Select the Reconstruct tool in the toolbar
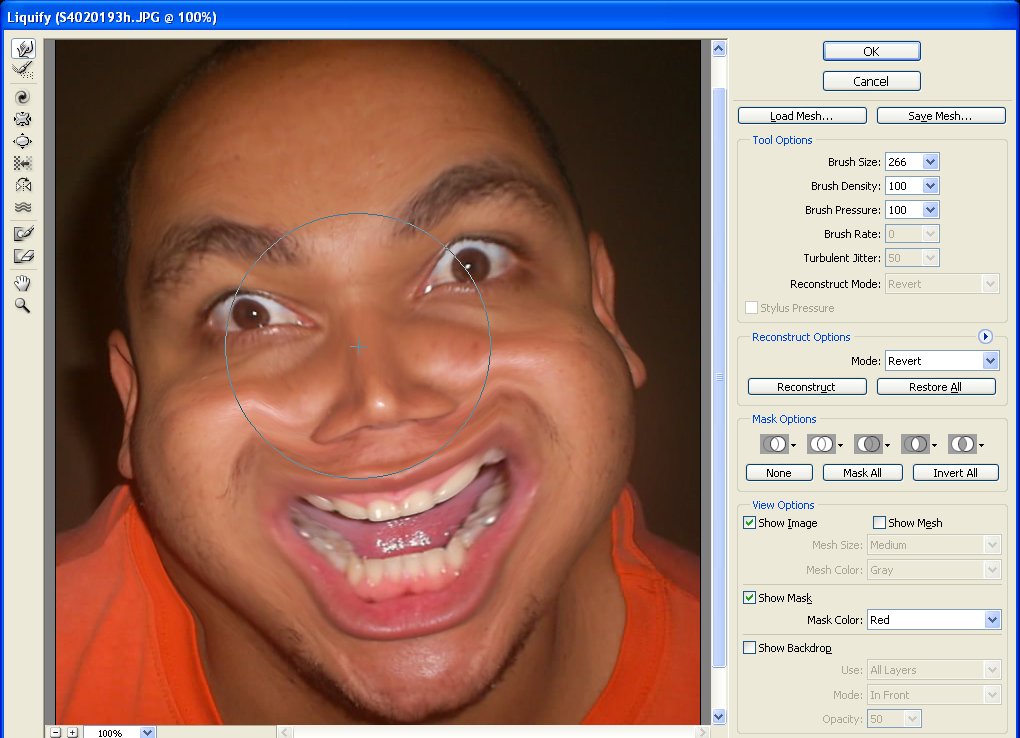Screen dimensions: 1020x738 click(x=23, y=70)
